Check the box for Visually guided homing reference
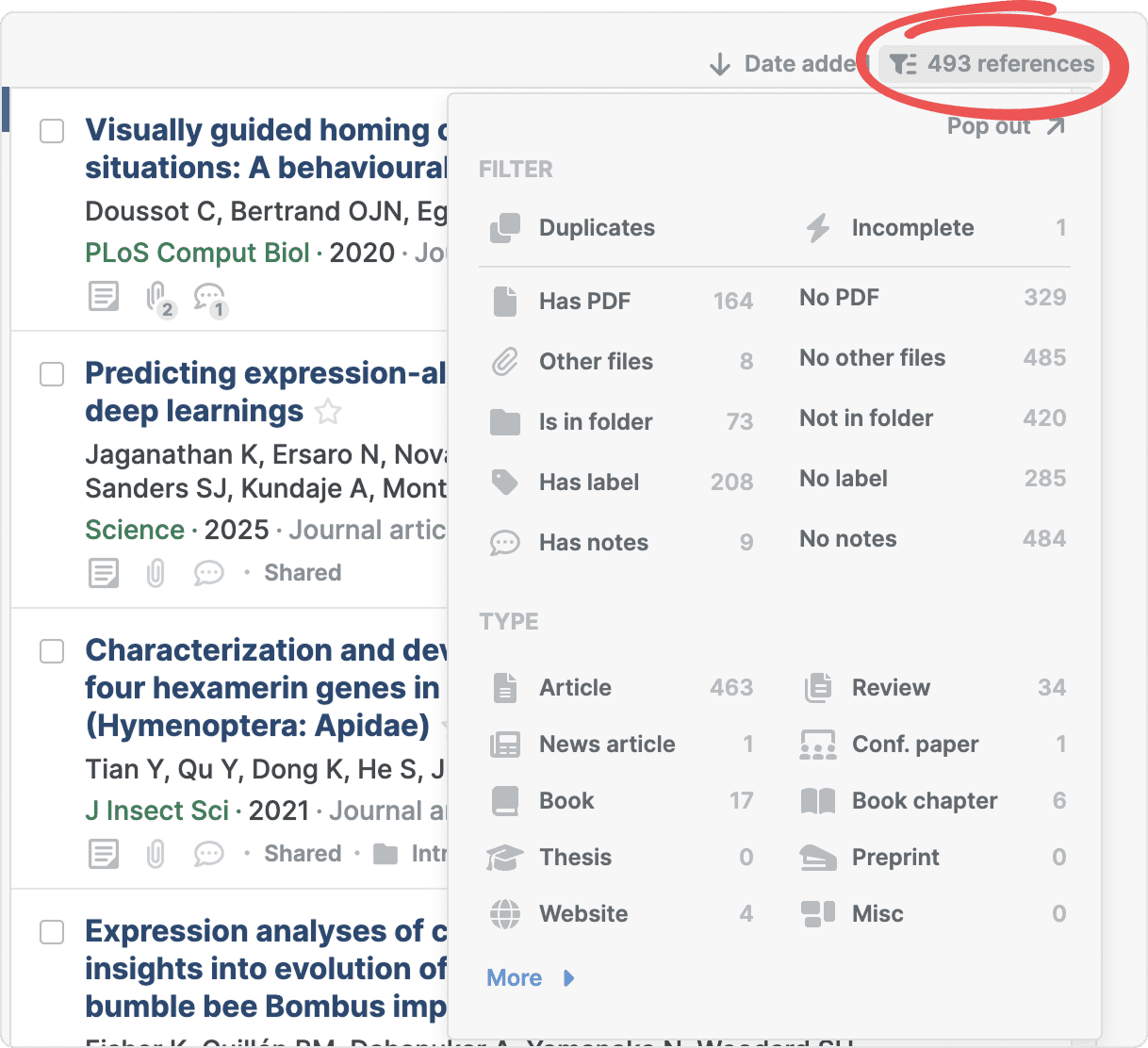 coord(52,131)
